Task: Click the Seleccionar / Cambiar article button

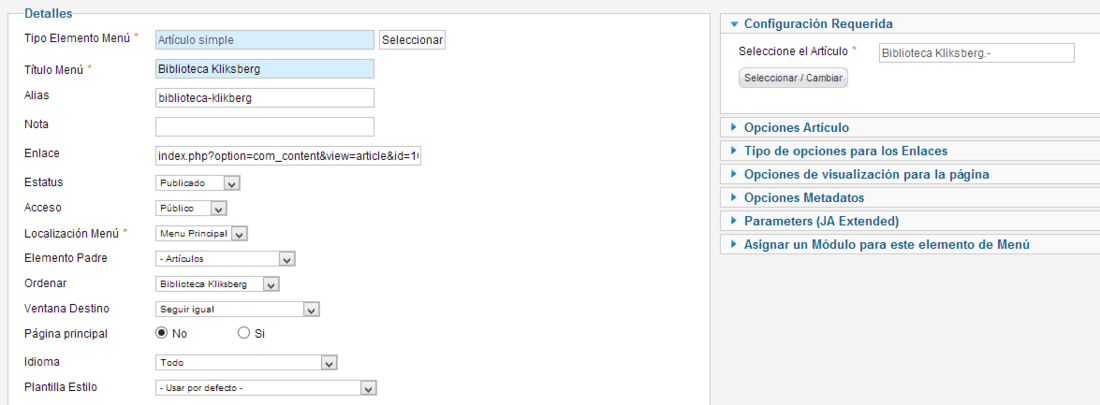Action: tap(793, 77)
